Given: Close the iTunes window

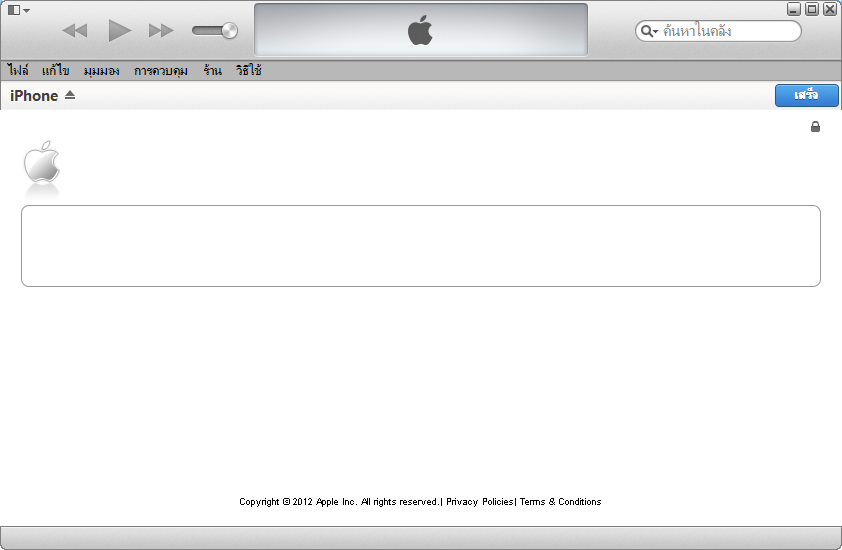Looking at the screenshot, I should point(830,9).
